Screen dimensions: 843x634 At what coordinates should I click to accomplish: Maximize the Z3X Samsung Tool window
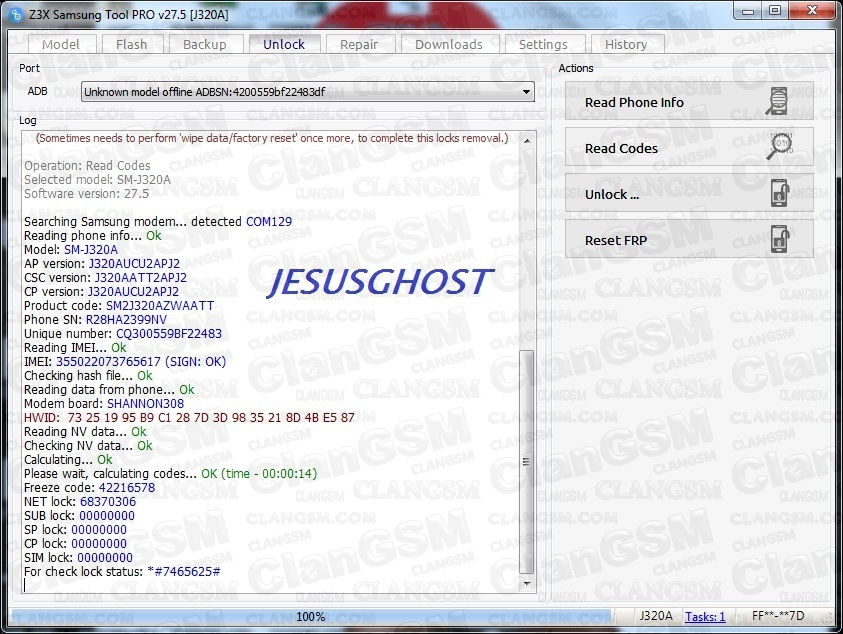point(775,10)
